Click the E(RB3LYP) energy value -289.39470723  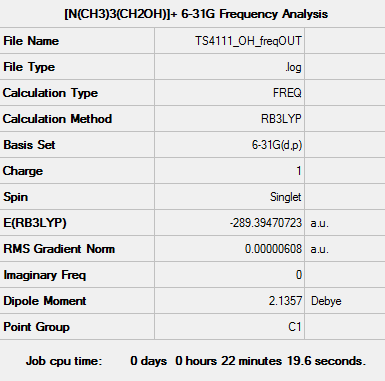coord(266,223)
